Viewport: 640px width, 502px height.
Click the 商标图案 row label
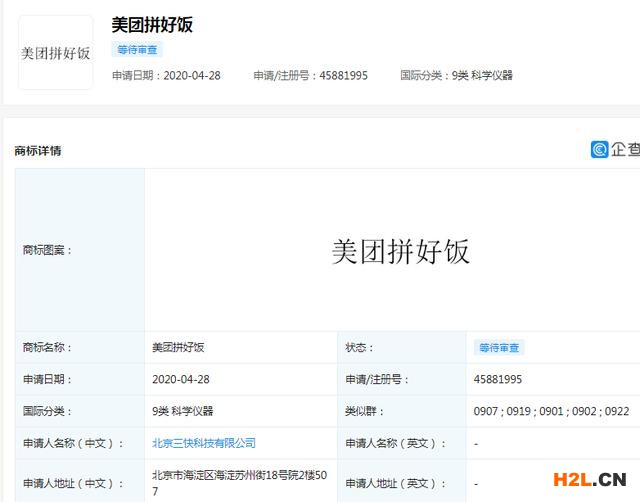pyautogui.click(x=47, y=251)
